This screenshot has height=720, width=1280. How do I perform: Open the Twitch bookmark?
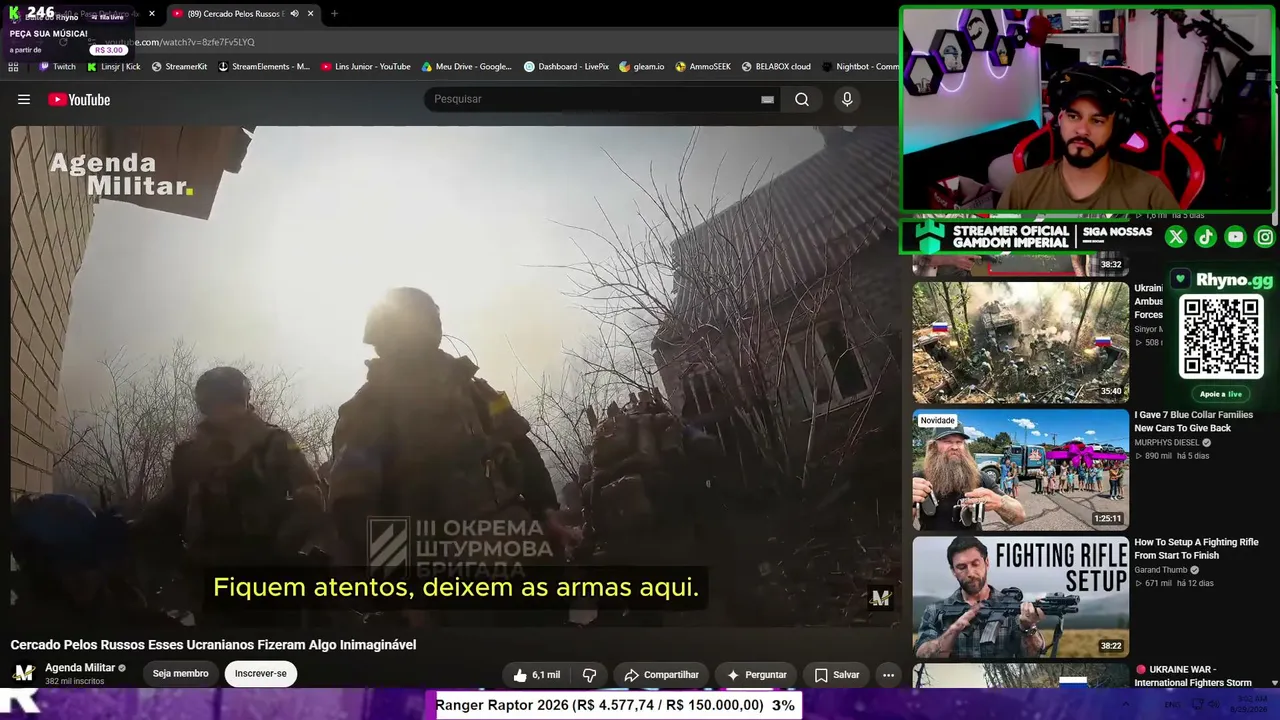click(x=57, y=67)
